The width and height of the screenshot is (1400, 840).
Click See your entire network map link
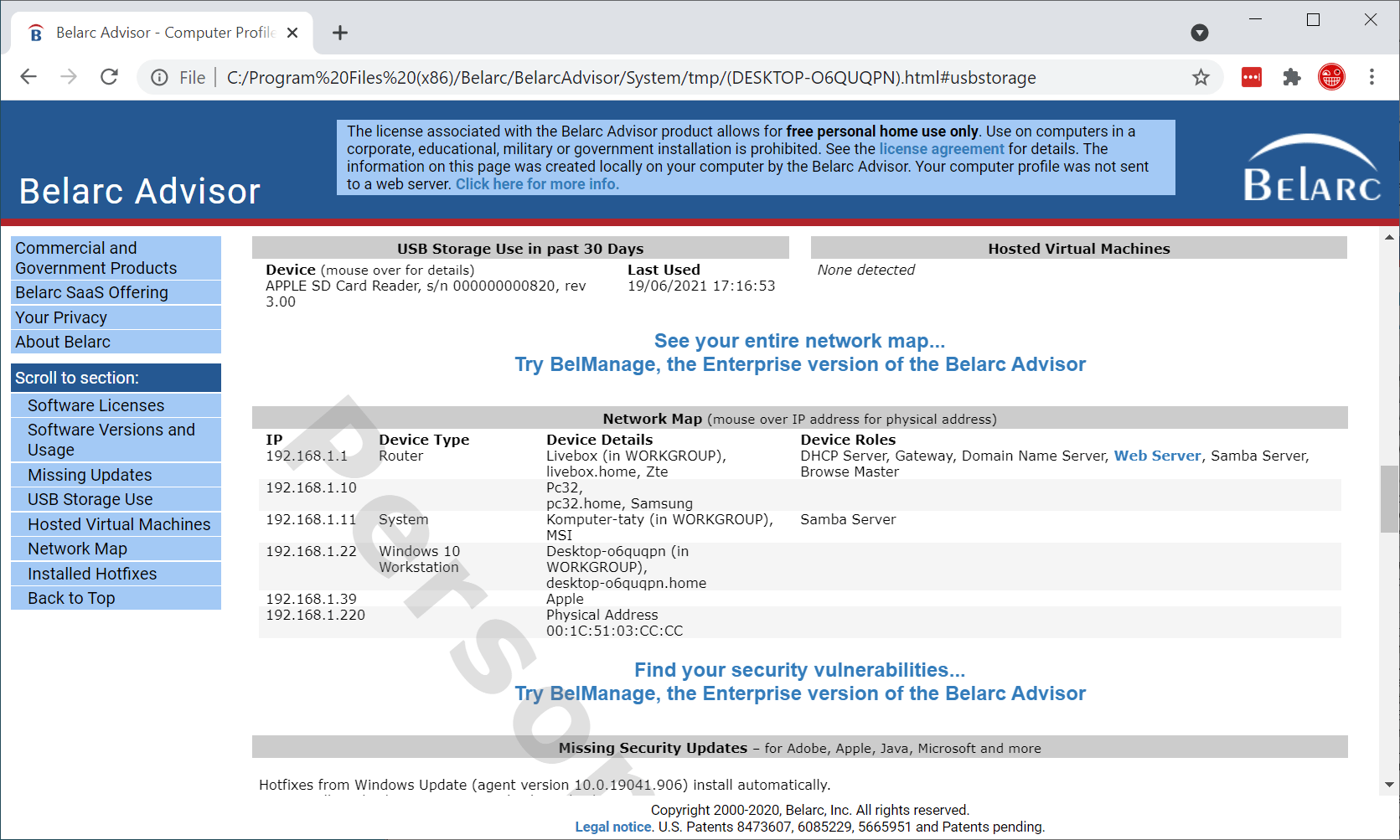tap(799, 341)
